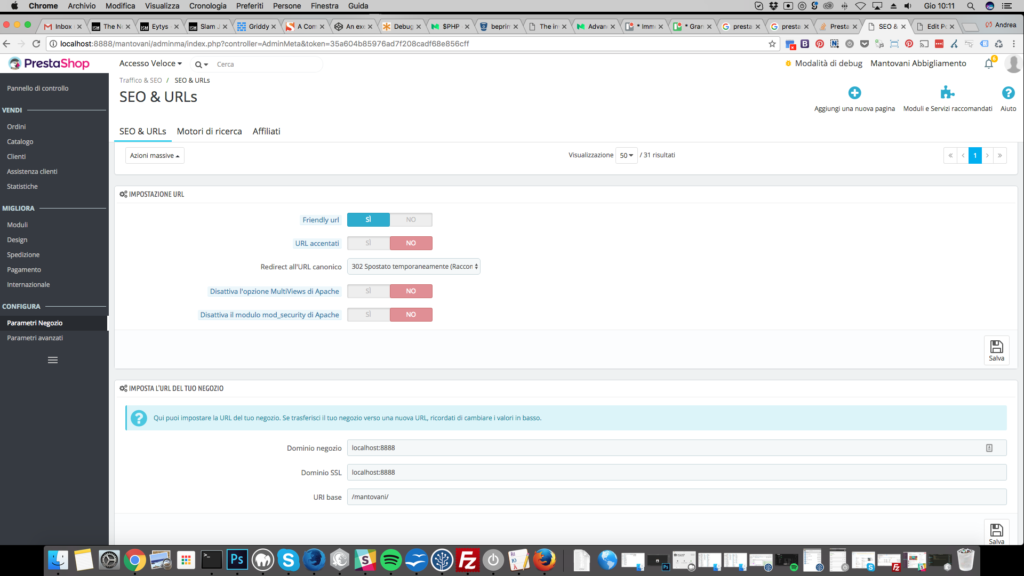Screen dimensions: 1024x576
Task: Open Visualizza menu in menu bar
Action: 162,6
